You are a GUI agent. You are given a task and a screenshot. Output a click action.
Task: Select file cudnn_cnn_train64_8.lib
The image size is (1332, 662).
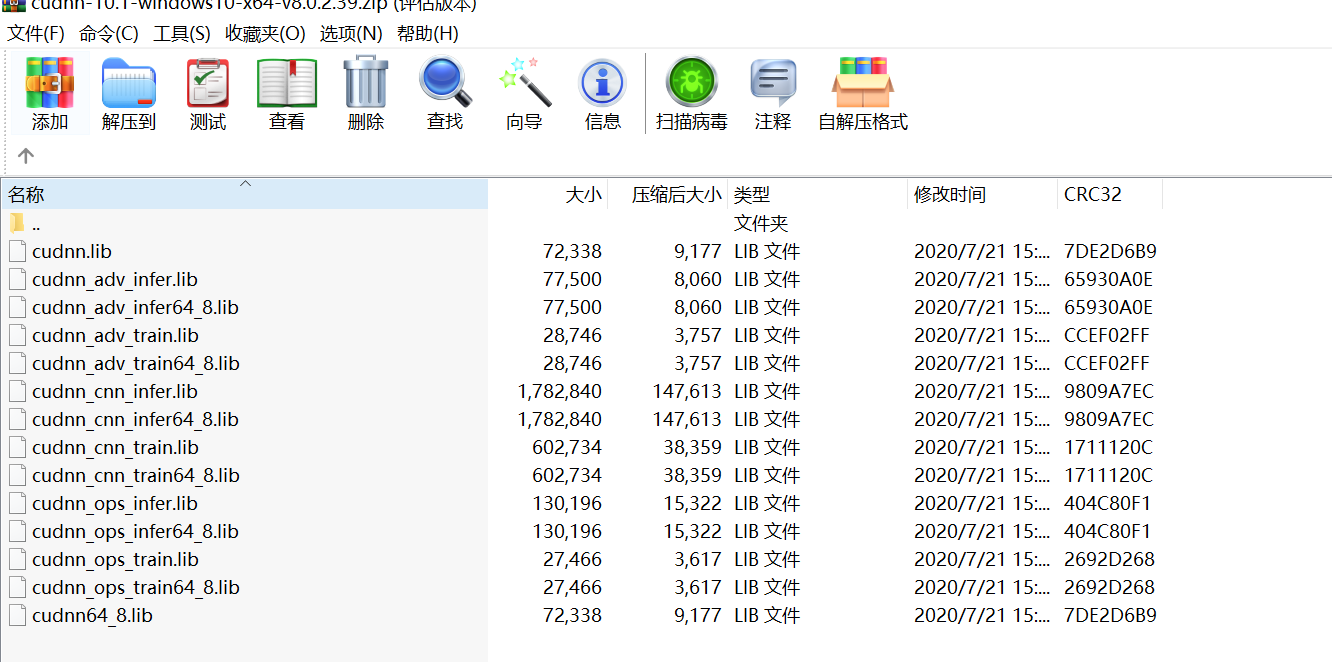[136, 475]
